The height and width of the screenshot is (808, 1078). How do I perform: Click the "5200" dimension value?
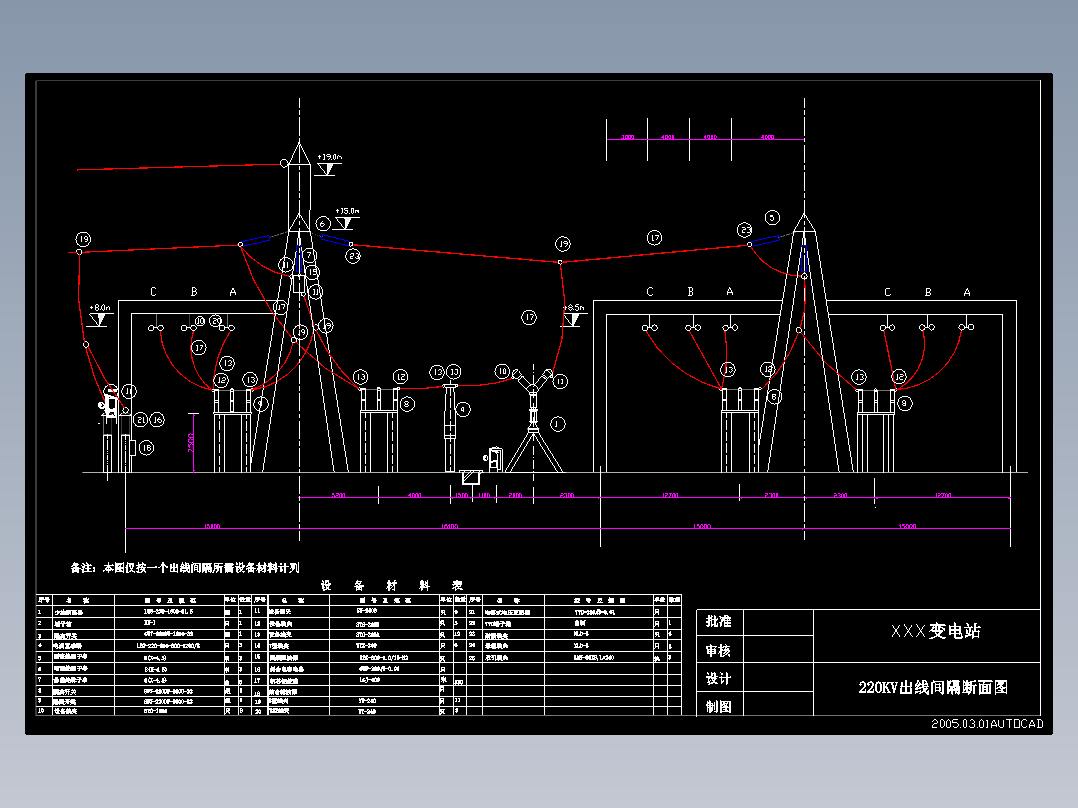[338, 495]
